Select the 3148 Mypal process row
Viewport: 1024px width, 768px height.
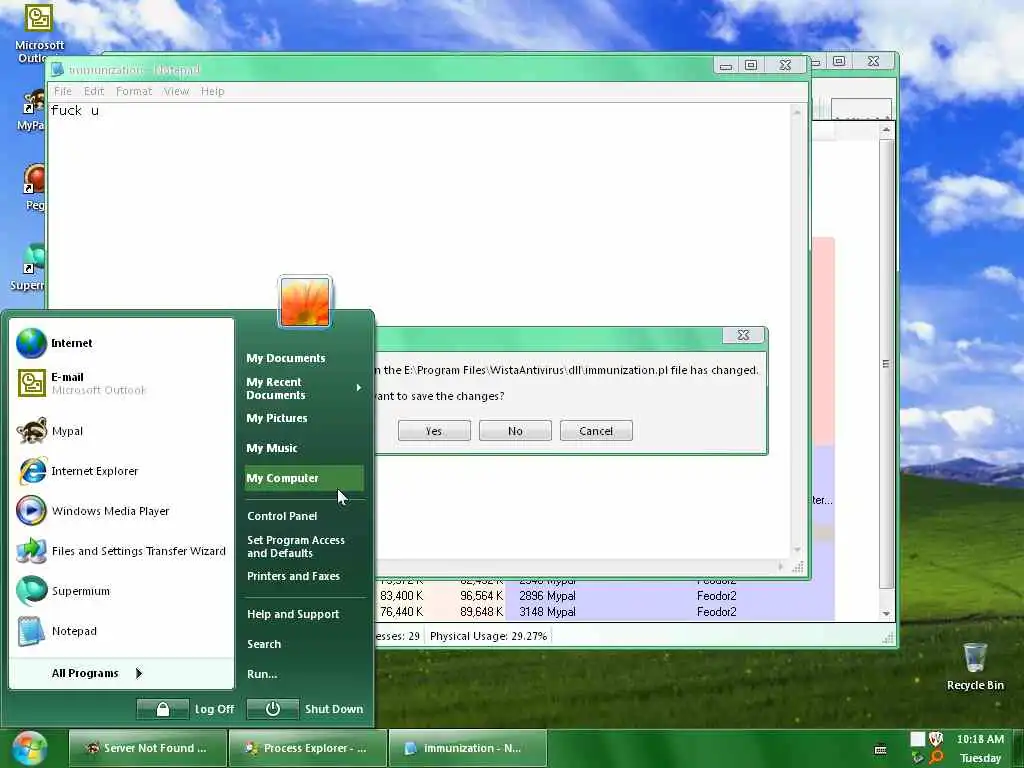[605, 612]
